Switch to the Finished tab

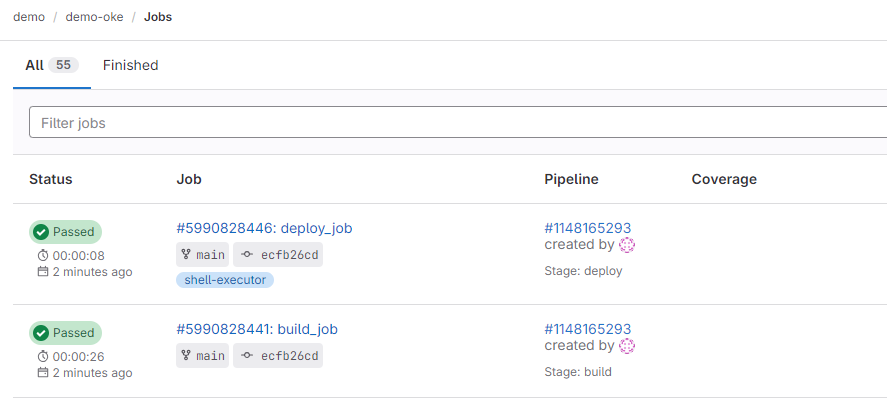pyautogui.click(x=130, y=65)
